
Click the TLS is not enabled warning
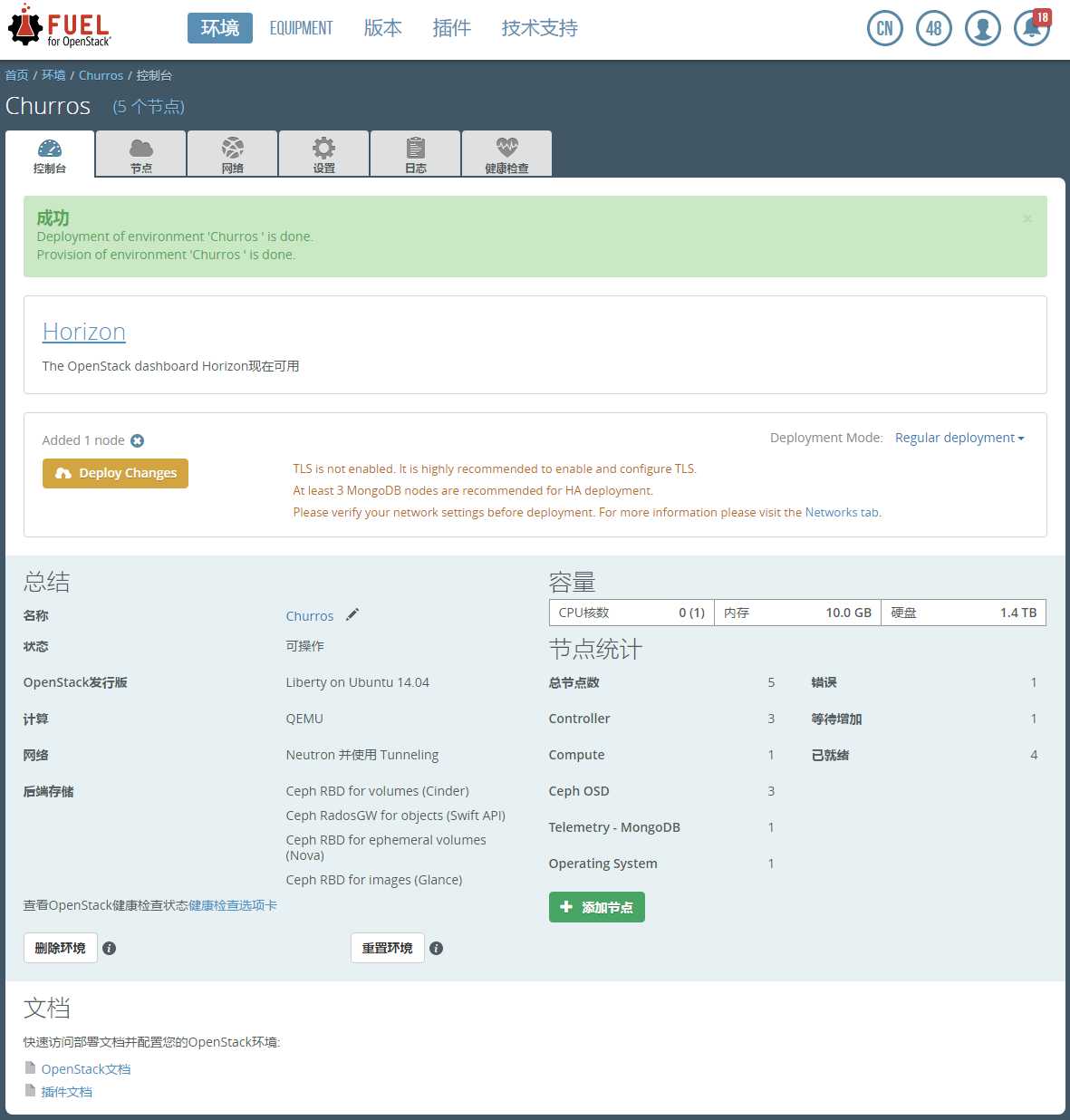(x=495, y=468)
